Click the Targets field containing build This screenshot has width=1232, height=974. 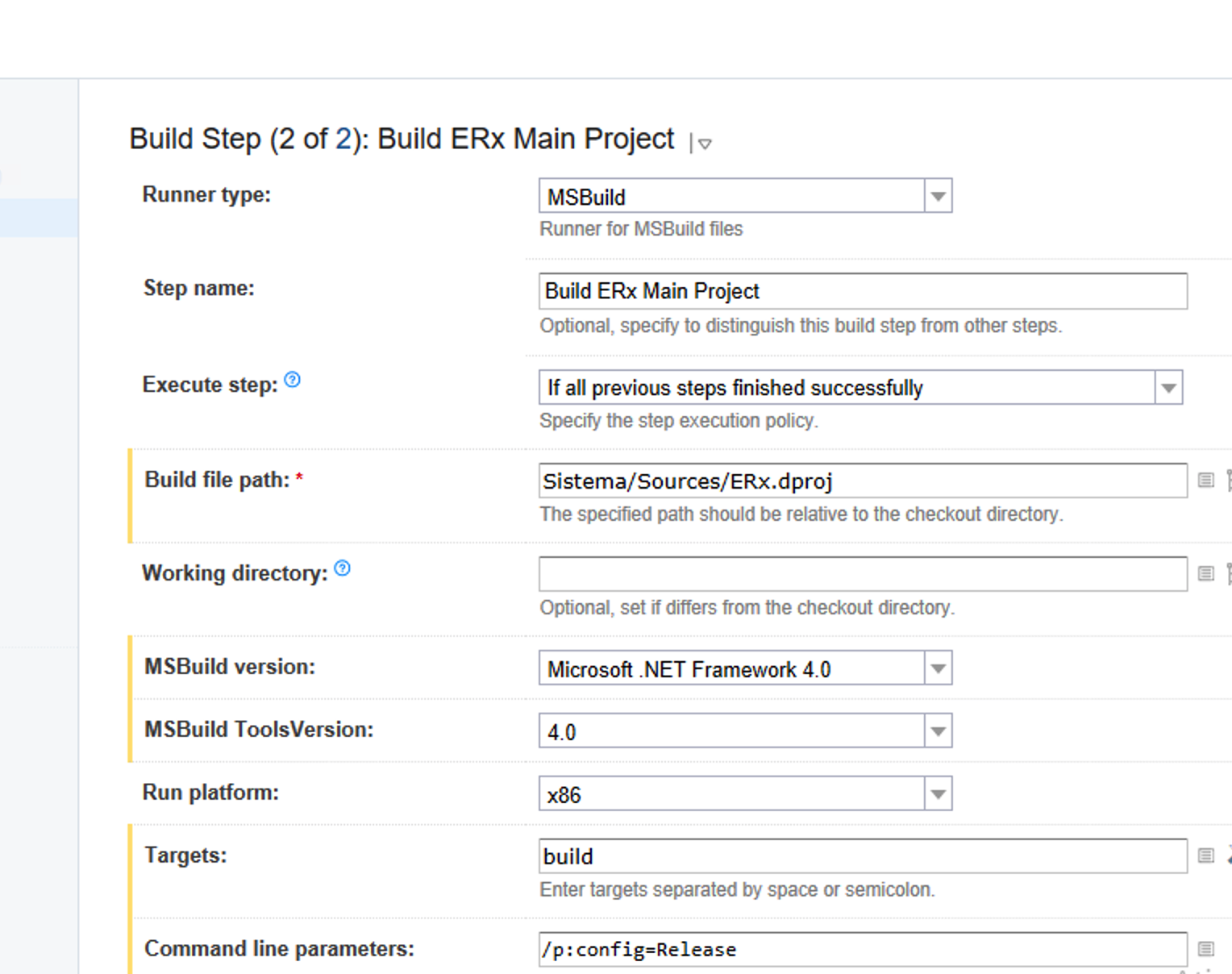(x=863, y=855)
